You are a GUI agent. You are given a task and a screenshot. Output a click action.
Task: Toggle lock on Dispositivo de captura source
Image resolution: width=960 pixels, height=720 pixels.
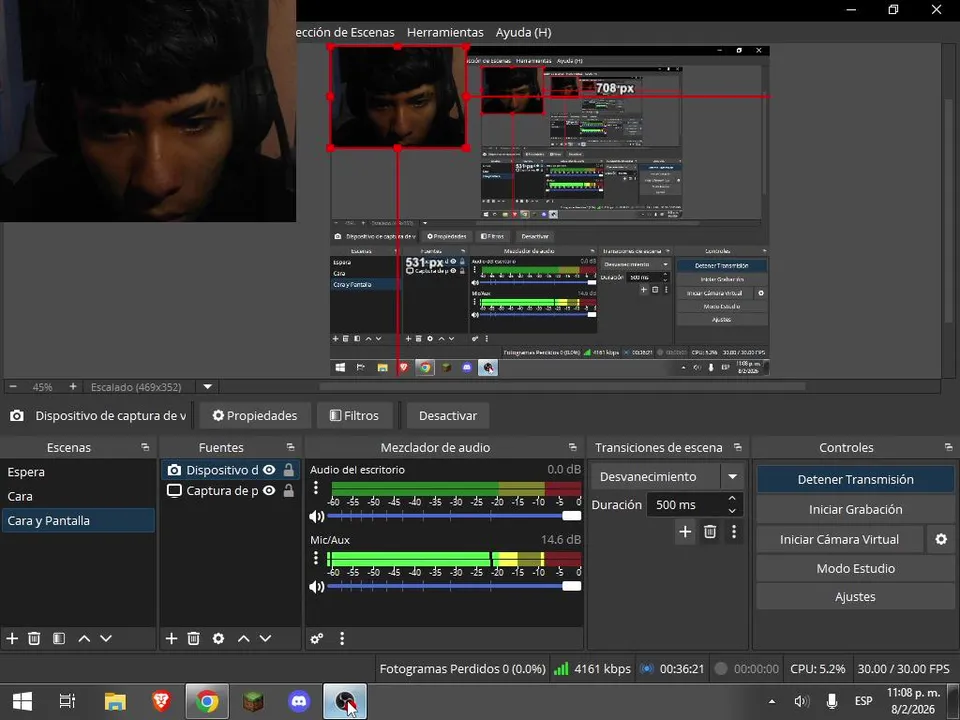coord(288,470)
